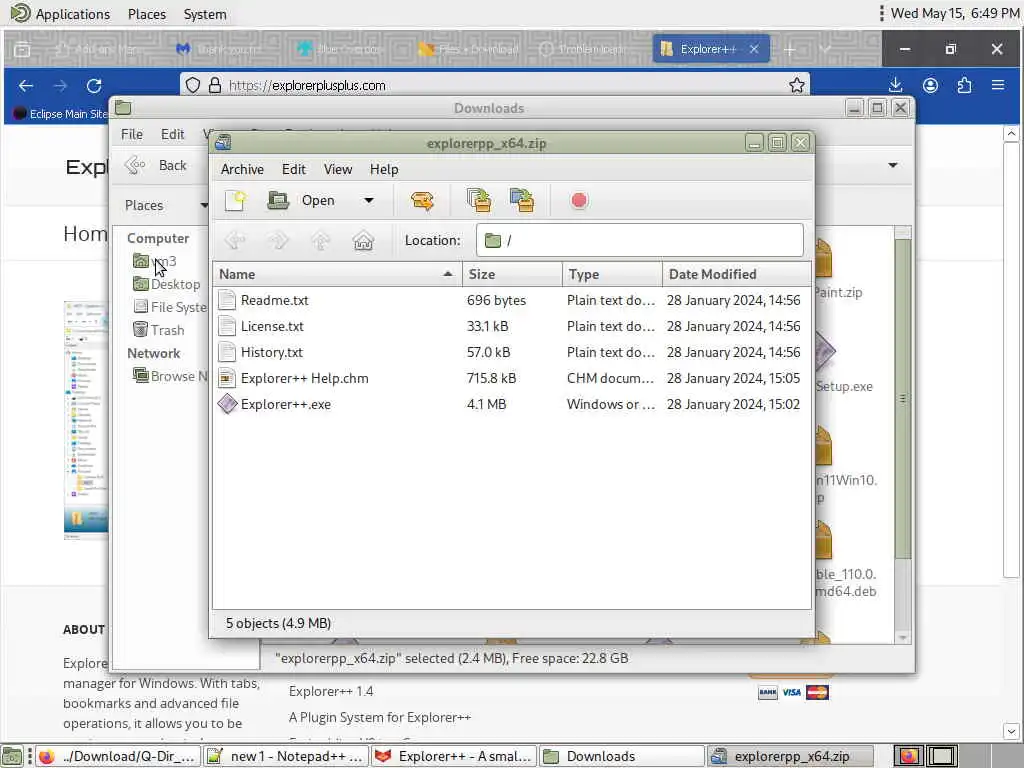Click the Add folder to archive icon
This screenshot has height=768, width=1024.
point(522,200)
